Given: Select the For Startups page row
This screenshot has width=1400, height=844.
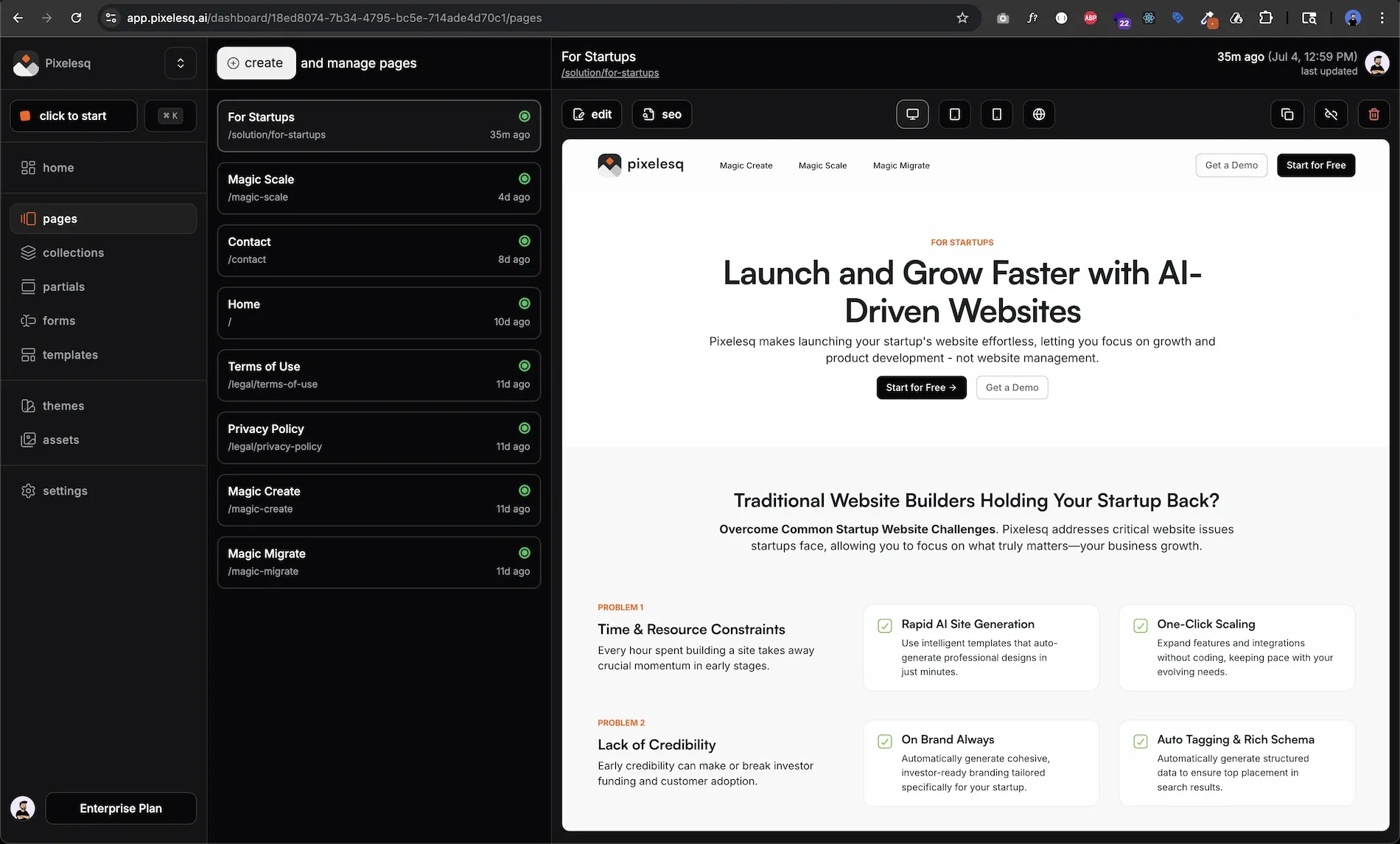Looking at the screenshot, I should click(379, 126).
